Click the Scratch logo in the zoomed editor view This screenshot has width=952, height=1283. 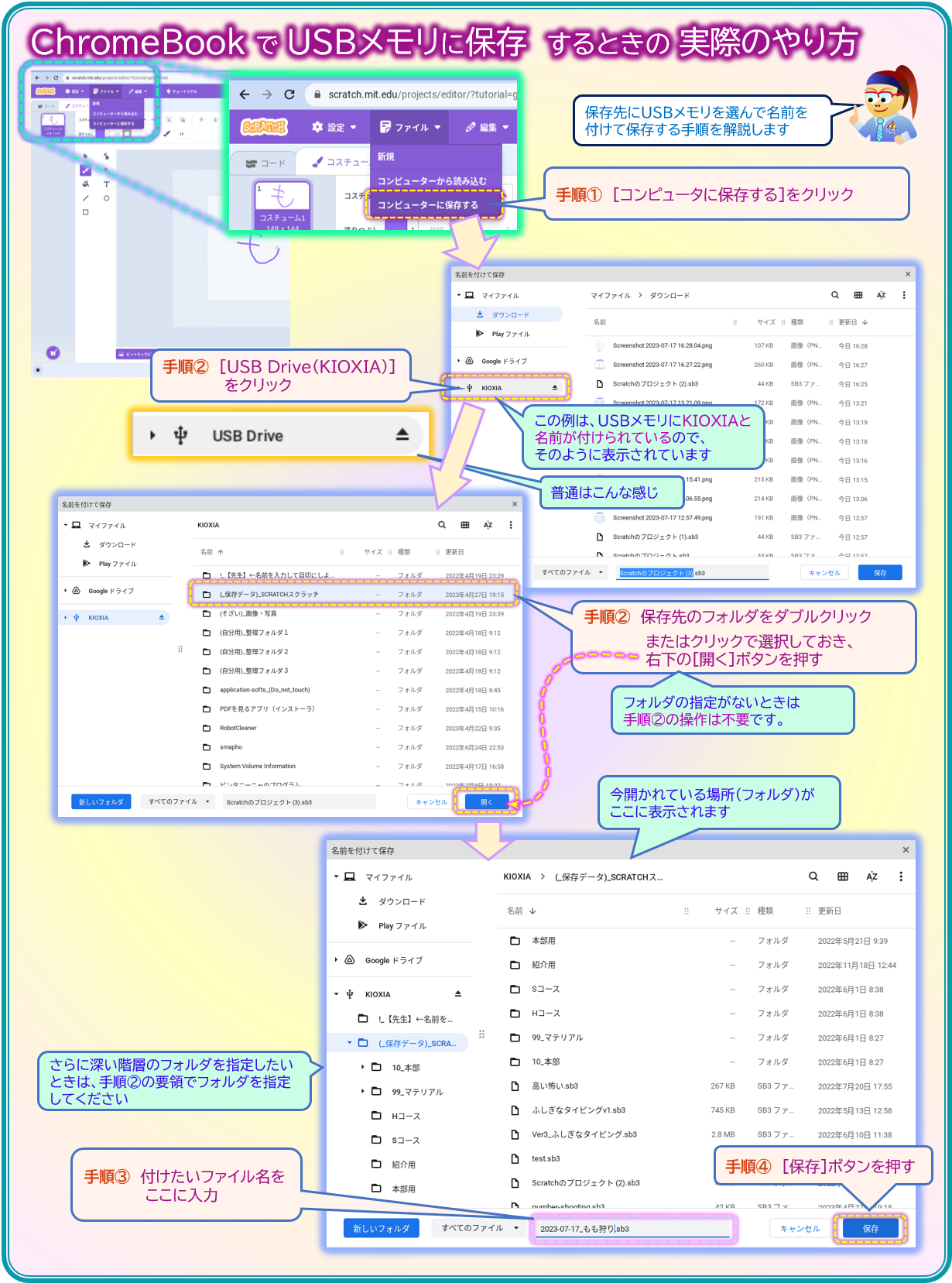click(x=263, y=127)
